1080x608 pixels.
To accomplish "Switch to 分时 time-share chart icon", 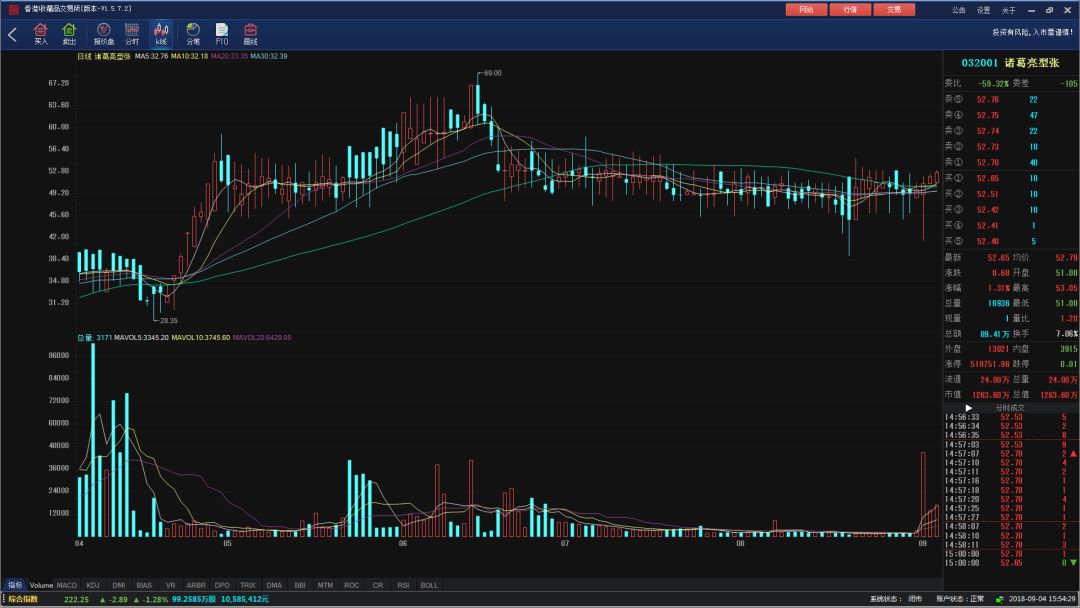I will click(x=132, y=34).
